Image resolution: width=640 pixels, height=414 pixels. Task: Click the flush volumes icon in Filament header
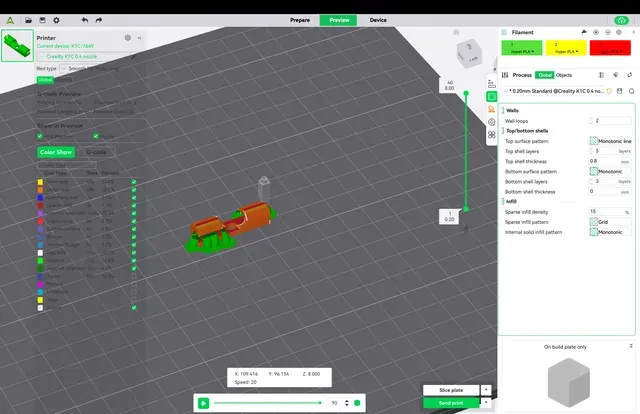(584, 32)
